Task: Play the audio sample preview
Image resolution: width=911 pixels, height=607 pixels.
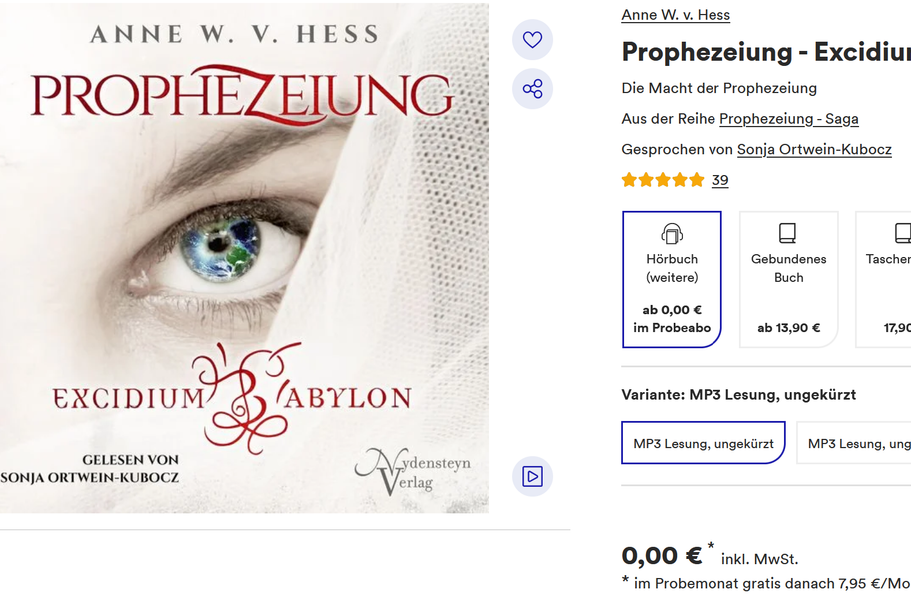Action: point(532,476)
